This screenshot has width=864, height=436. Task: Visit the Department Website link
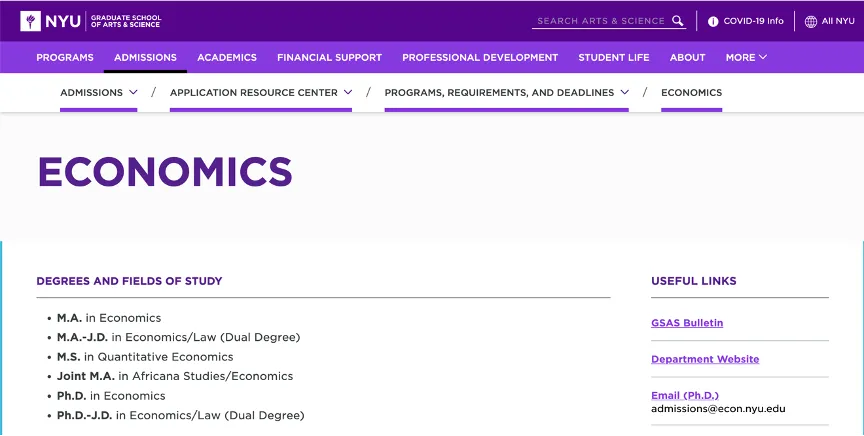click(705, 359)
